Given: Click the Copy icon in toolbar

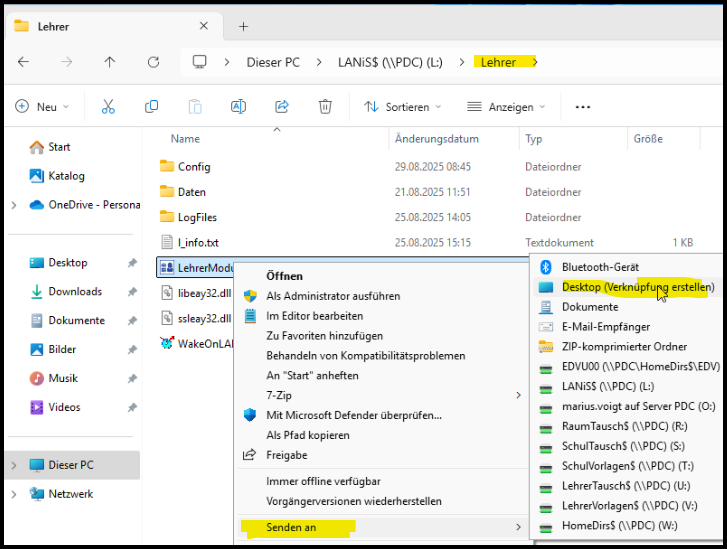Looking at the screenshot, I should (152, 106).
